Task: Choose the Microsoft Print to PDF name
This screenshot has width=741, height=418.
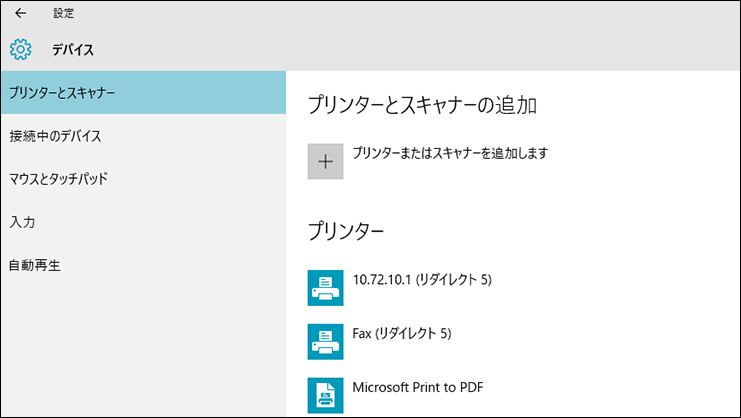Action: tap(418, 387)
